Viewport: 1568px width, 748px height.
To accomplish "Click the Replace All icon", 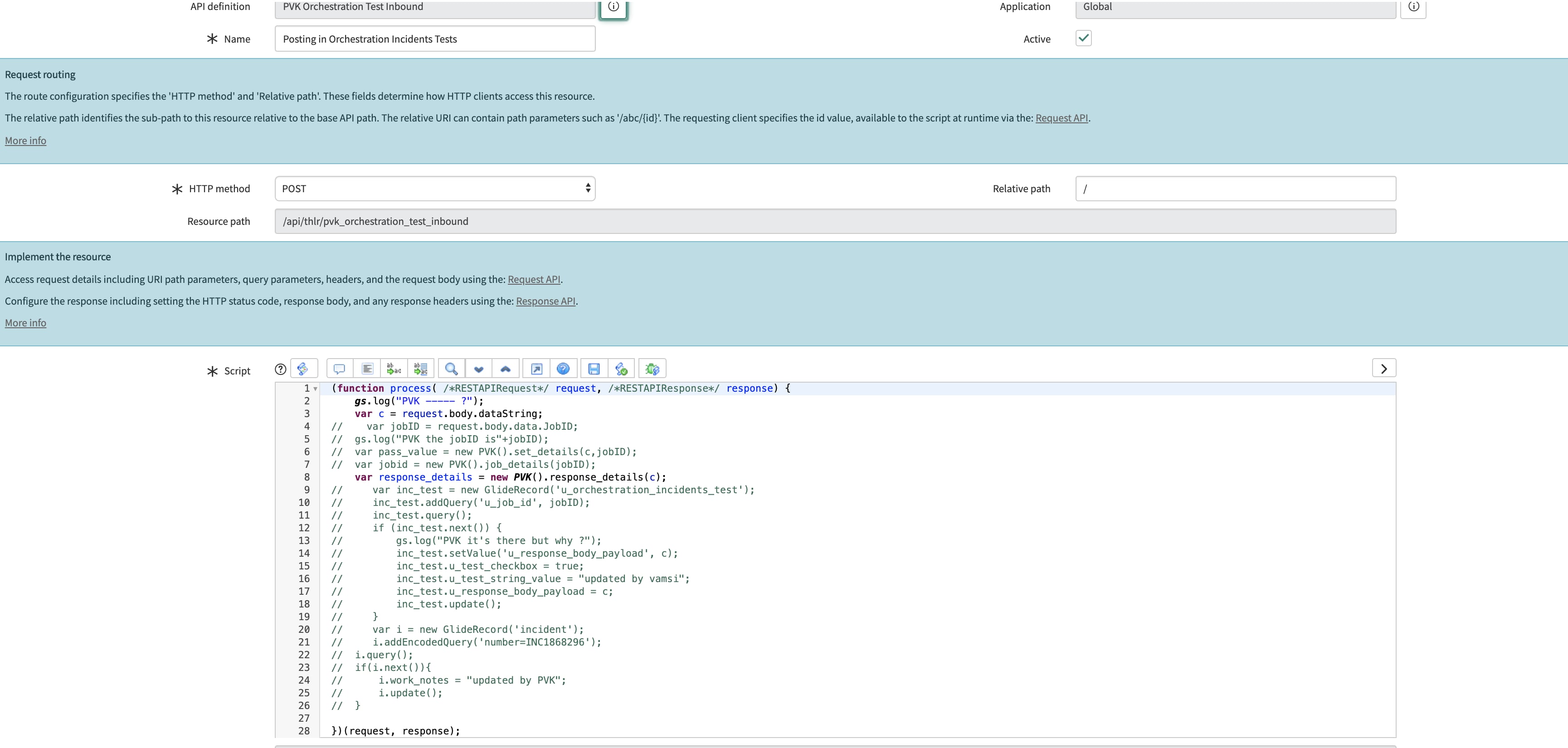I will [421, 369].
